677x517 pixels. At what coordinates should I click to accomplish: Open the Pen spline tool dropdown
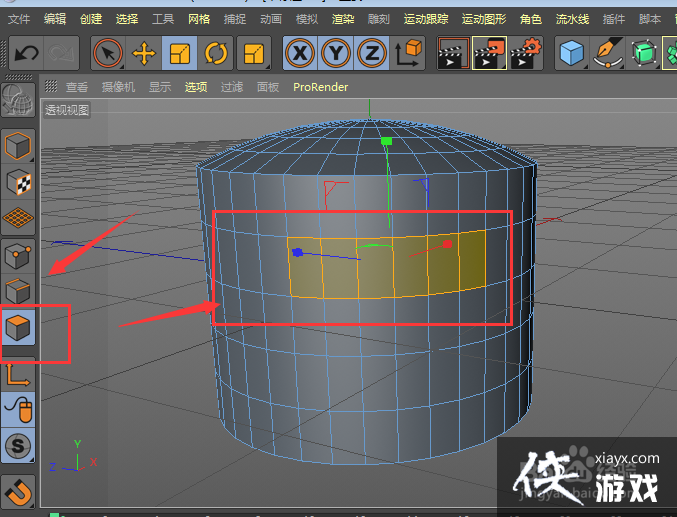tap(607, 53)
